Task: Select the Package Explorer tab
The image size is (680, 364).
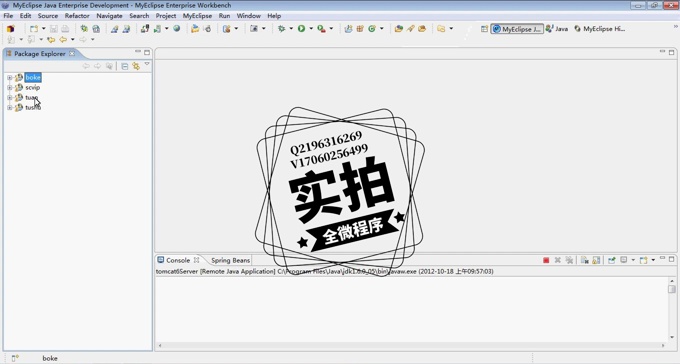Action: pyautogui.click(x=39, y=54)
